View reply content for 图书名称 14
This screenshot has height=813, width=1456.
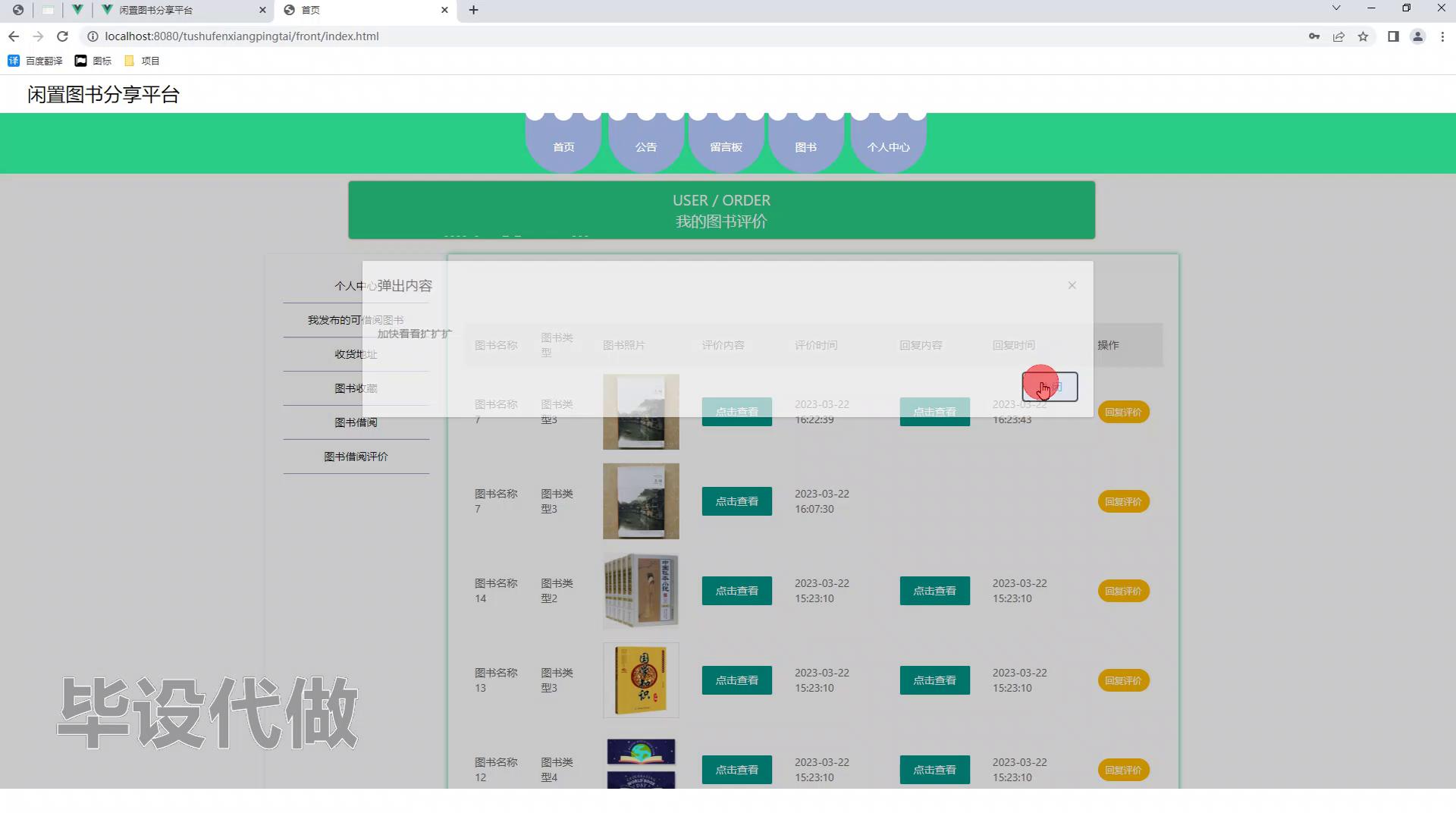[x=934, y=591]
